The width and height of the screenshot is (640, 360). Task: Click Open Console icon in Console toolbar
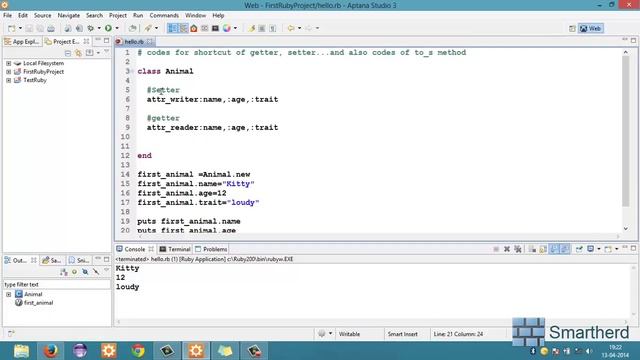pyautogui.click(x=608, y=249)
